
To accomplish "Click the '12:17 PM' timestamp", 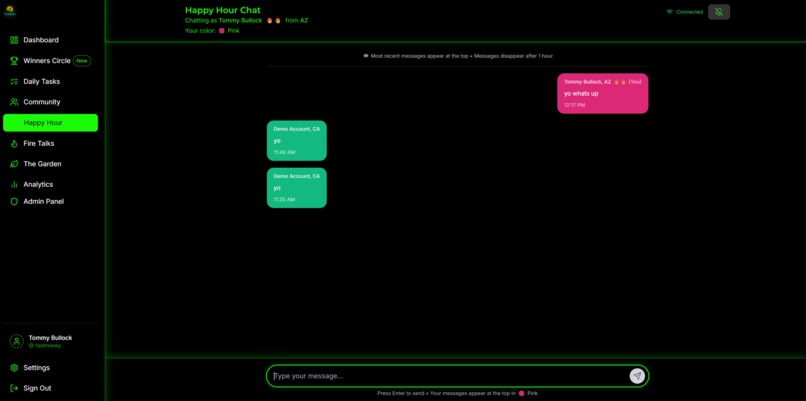I will coord(574,105).
